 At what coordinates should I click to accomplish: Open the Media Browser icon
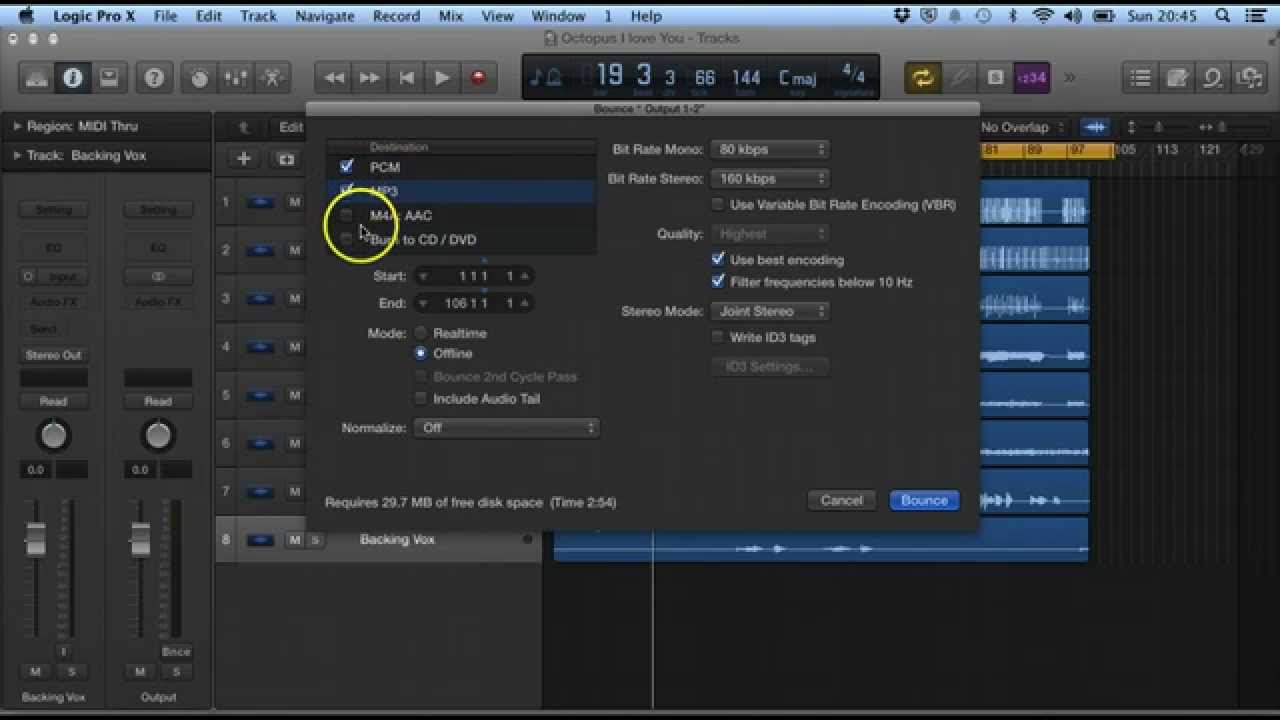(x=1249, y=77)
